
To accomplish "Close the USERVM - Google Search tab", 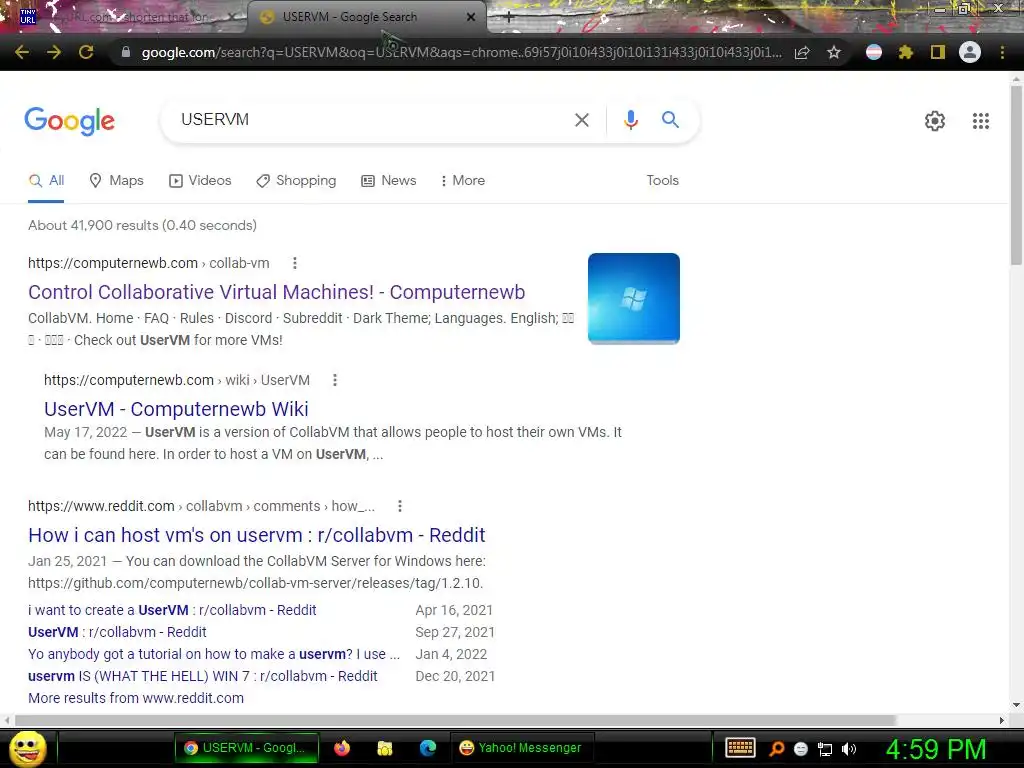I will 471,18.
